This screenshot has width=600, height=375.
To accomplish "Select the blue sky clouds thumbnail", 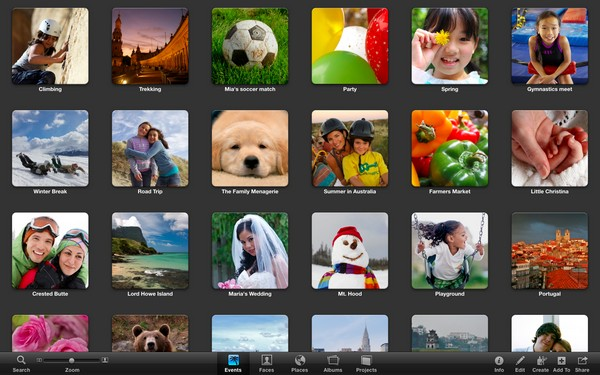I will pos(250,333).
